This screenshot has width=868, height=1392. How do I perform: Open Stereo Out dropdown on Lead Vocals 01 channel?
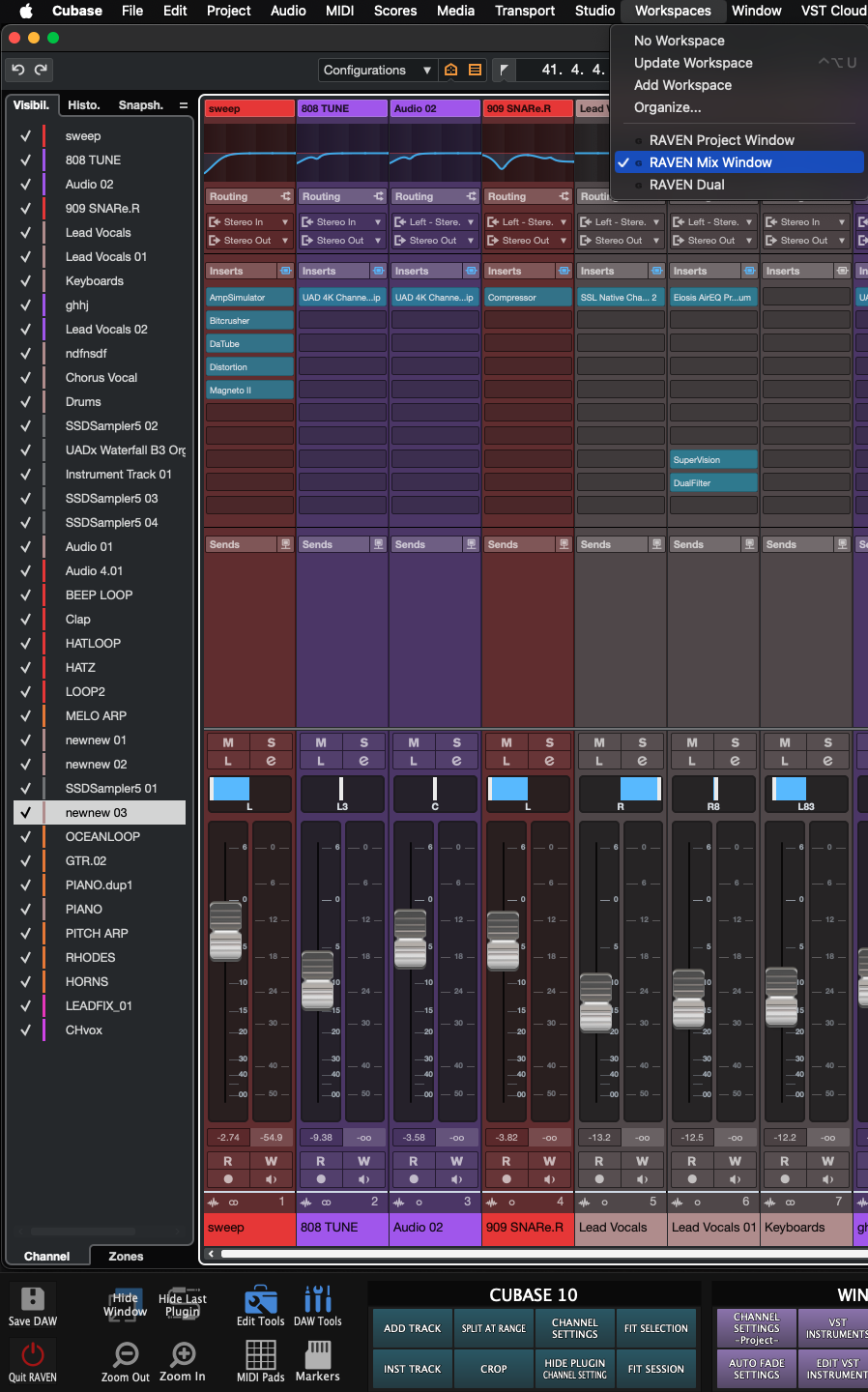(712, 241)
